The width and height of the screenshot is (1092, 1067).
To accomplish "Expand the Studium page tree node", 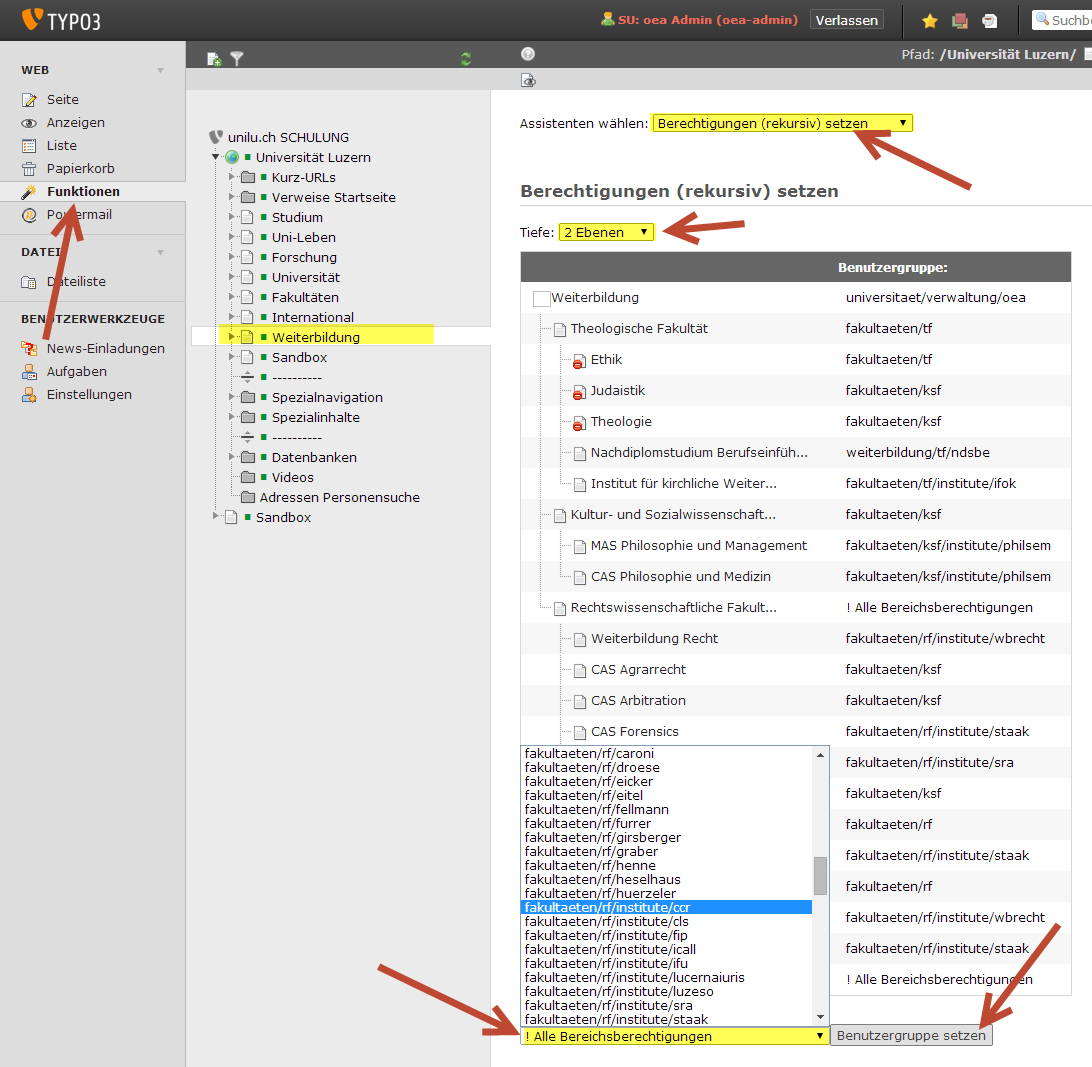I will pos(231,217).
